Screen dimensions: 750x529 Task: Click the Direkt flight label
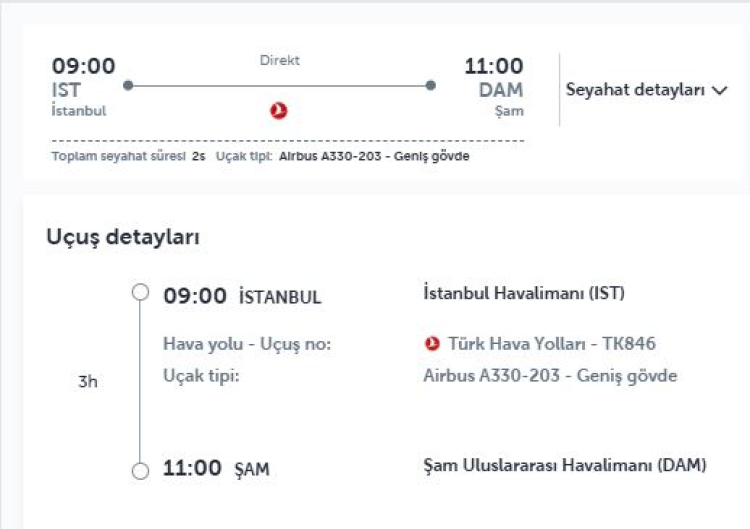(x=279, y=61)
